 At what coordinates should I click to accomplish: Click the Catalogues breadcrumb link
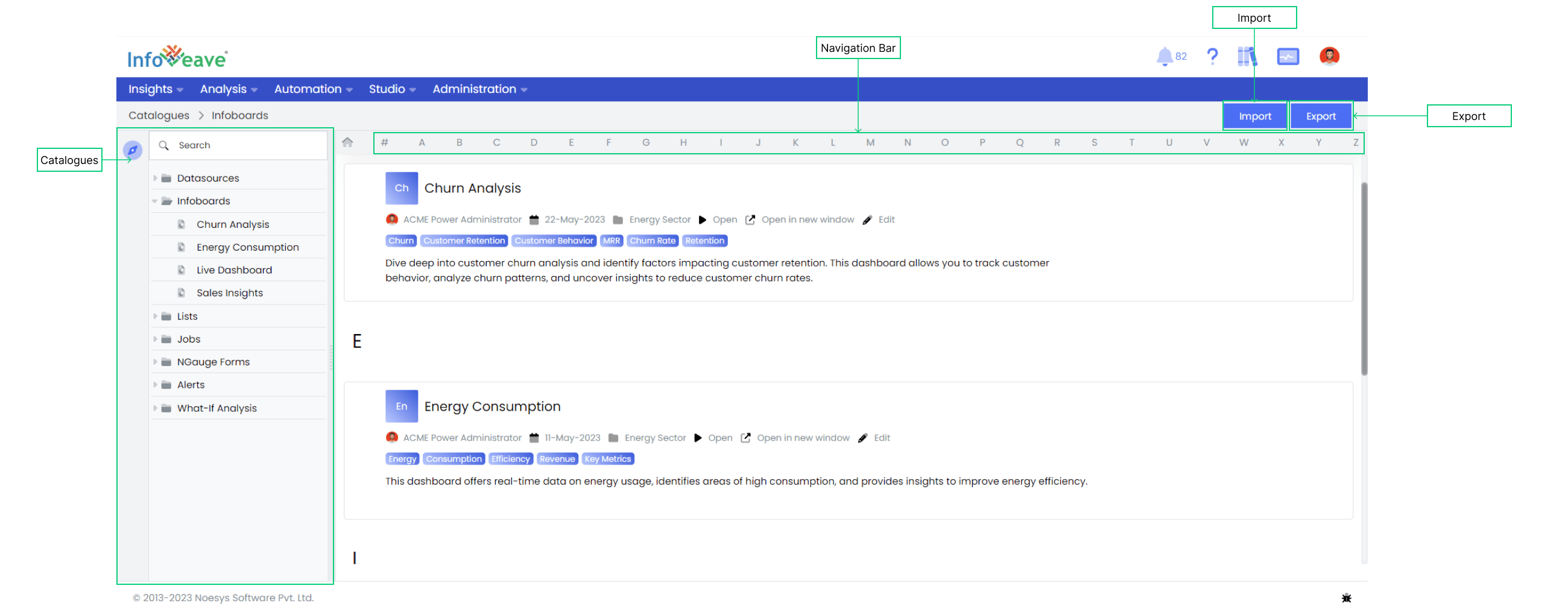159,116
